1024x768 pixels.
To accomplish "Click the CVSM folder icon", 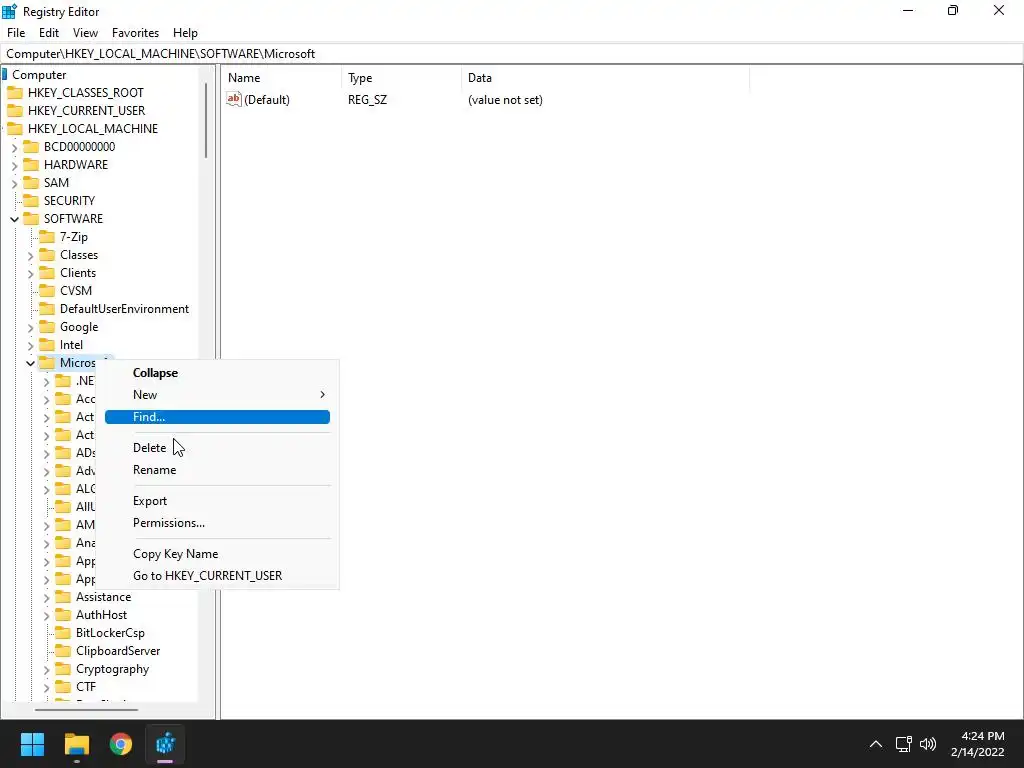I will pos(47,291).
